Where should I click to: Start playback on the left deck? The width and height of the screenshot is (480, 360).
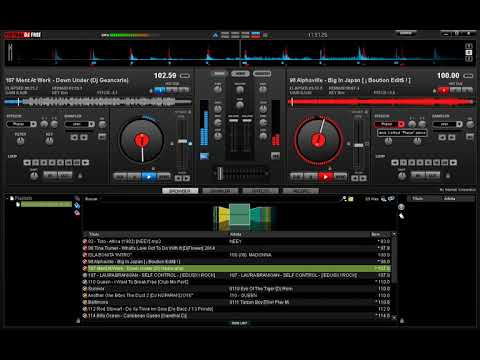click(149, 177)
